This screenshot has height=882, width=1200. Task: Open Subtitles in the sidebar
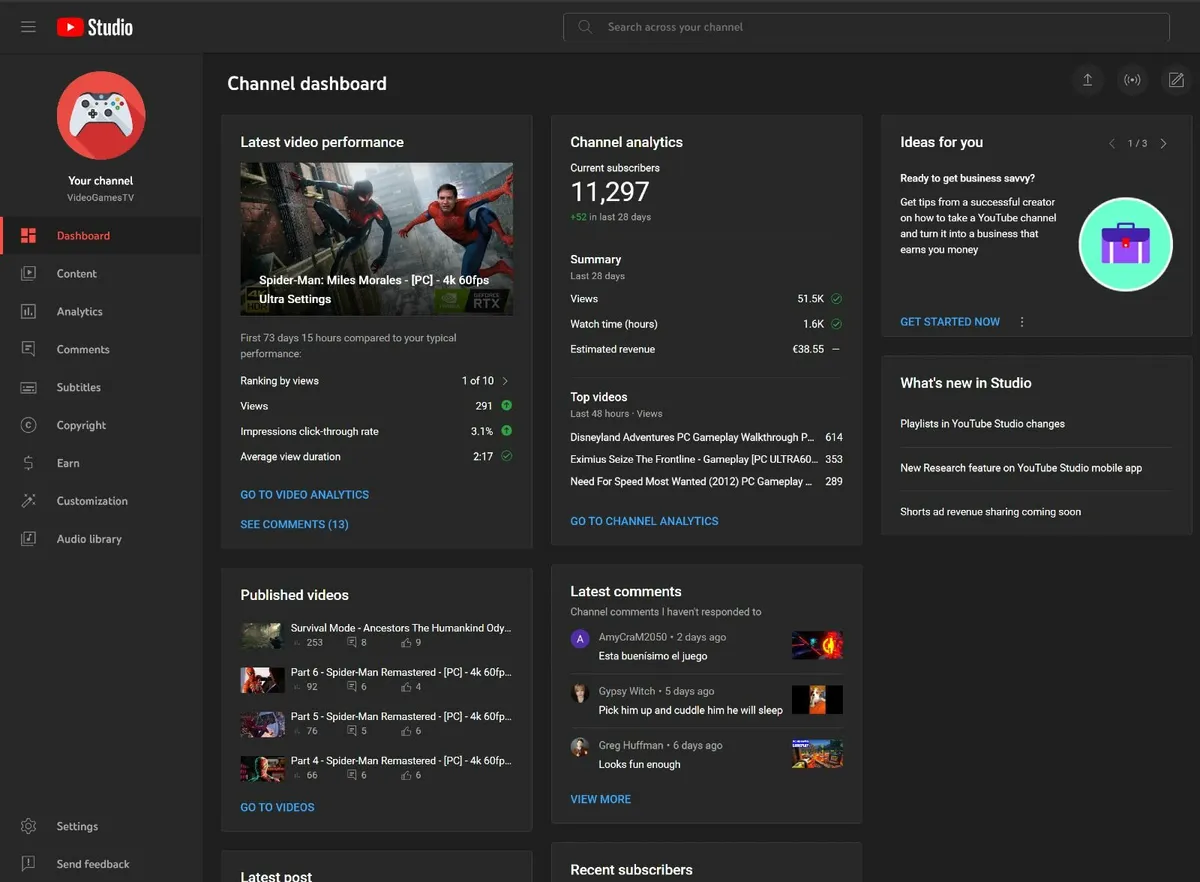pyautogui.click(x=100, y=388)
